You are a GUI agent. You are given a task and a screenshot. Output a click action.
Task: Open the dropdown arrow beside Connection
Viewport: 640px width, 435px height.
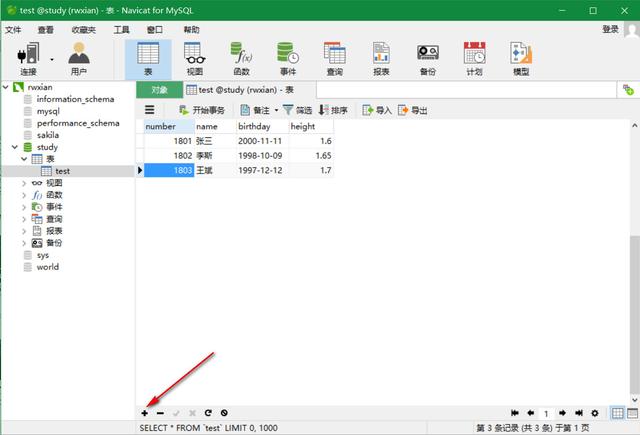pos(52,60)
